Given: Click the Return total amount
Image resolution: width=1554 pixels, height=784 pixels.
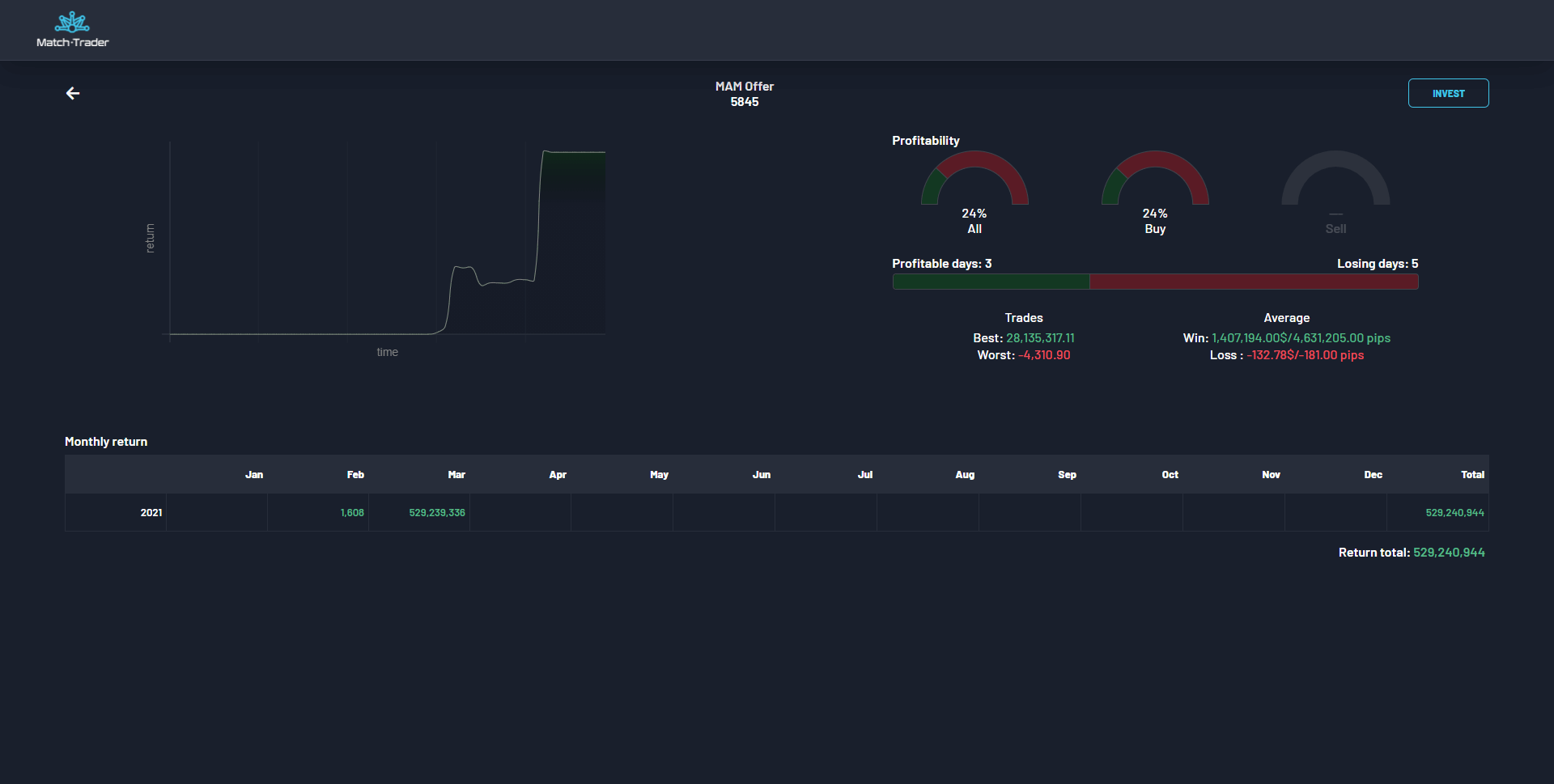Looking at the screenshot, I should (1449, 553).
